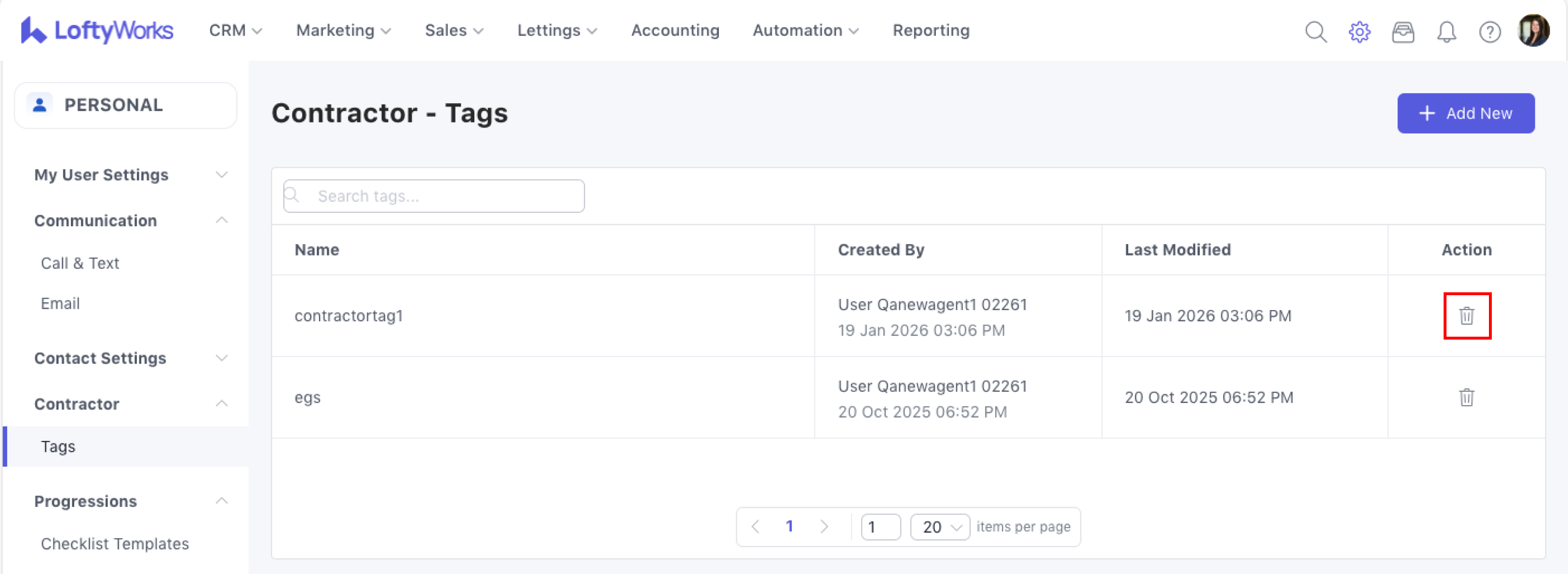The image size is (1568, 574).
Task: Click the user profile avatar
Action: 1533,30
